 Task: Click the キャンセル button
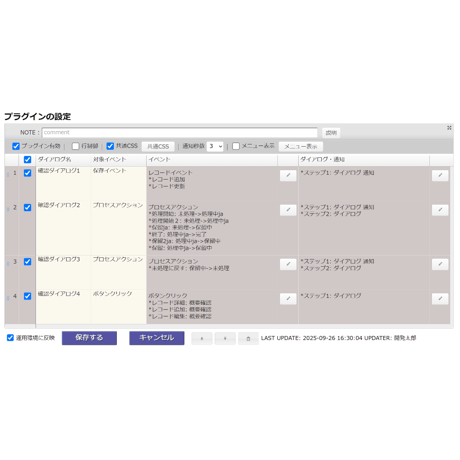(157, 338)
